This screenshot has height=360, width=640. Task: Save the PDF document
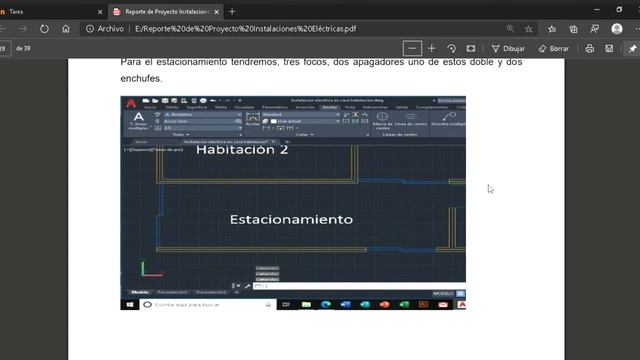pyautogui.click(x=609, y=49)
